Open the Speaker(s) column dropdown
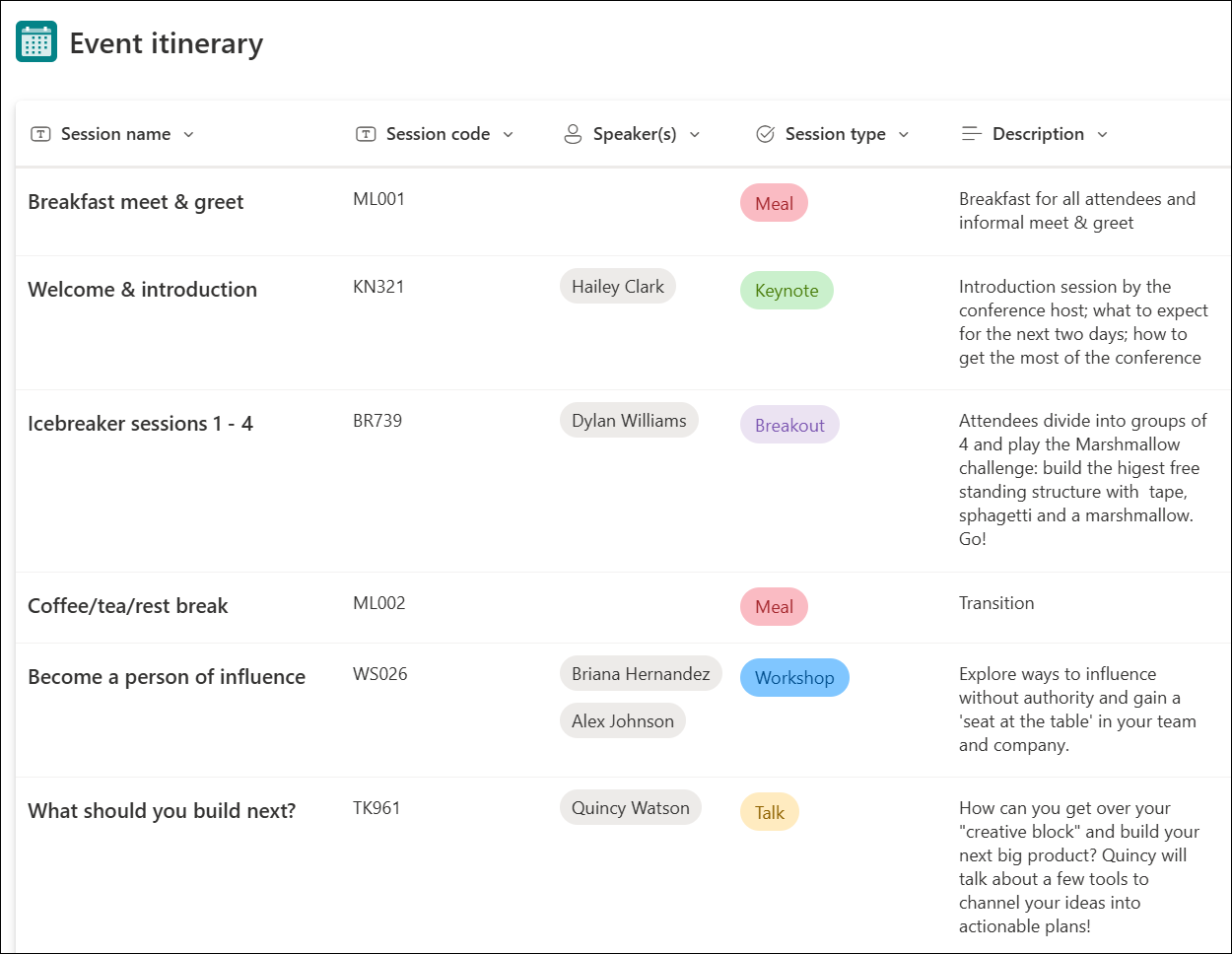 (x=696, y=134)
